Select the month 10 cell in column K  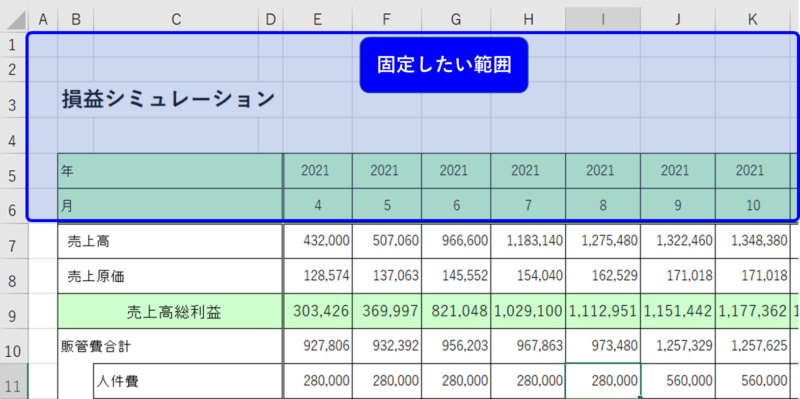pos(753,206)
